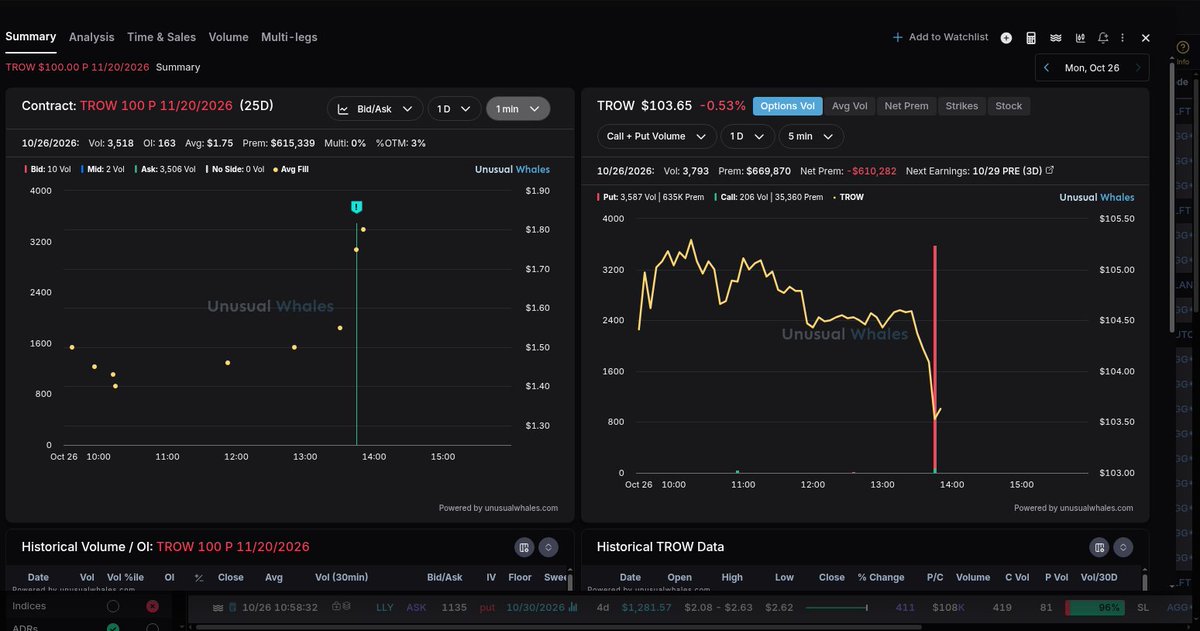Click the 96% progress bar in LLY row
The height and width of the screenshot is (631, 1200).
(x=1094, y=608)
